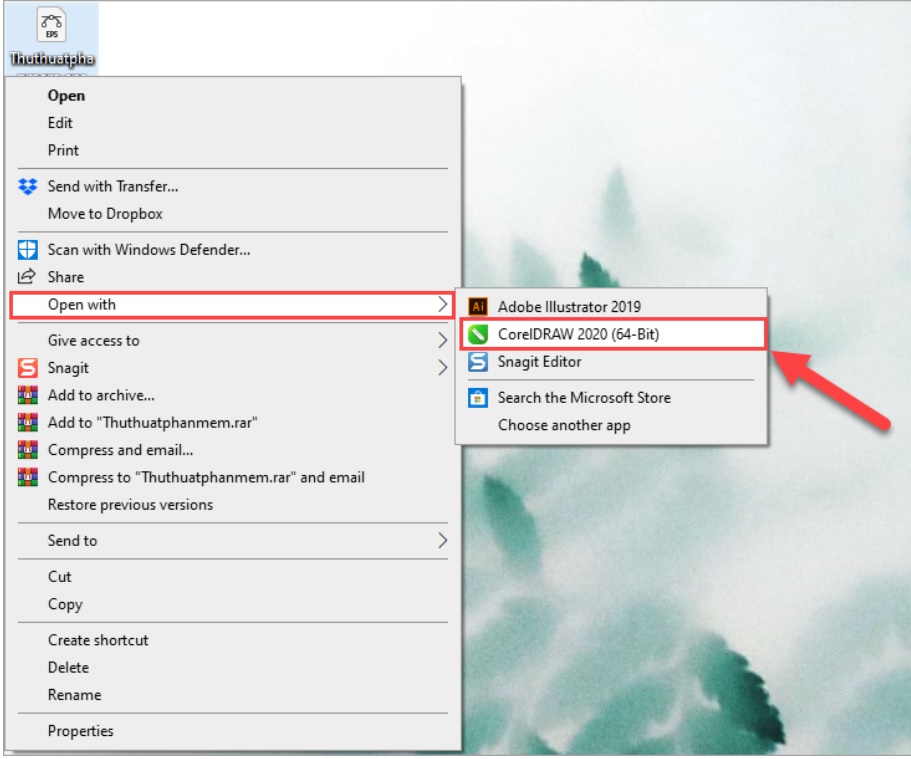
Task: Open the Give access to entry
Action: coord(233,341)
